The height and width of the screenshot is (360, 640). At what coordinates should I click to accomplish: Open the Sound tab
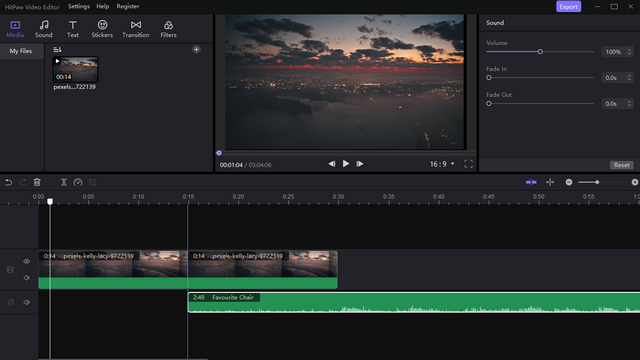coord(44,29)
